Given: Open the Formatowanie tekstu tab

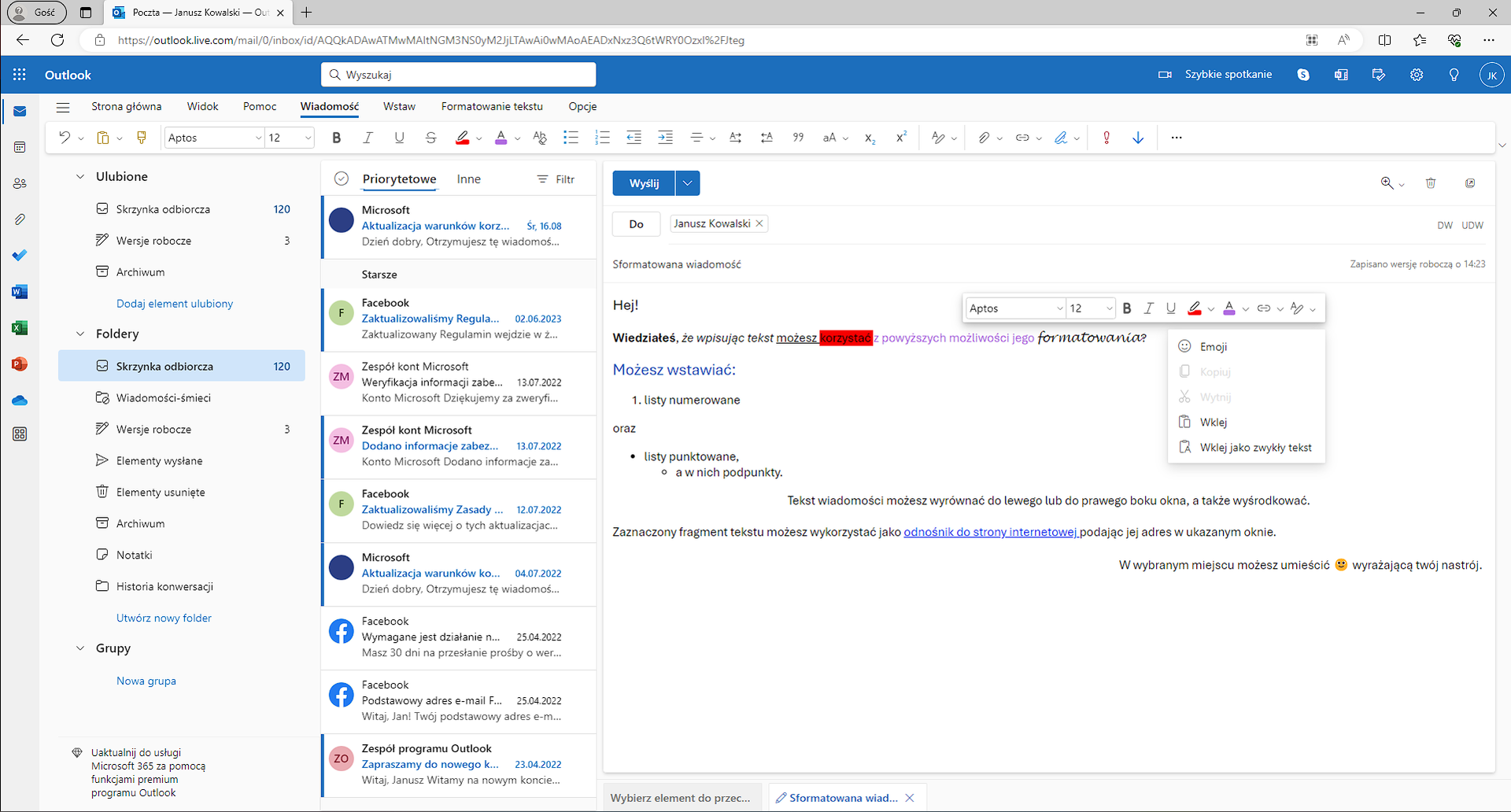Looking at the screenshot, I should click(492, 106).
